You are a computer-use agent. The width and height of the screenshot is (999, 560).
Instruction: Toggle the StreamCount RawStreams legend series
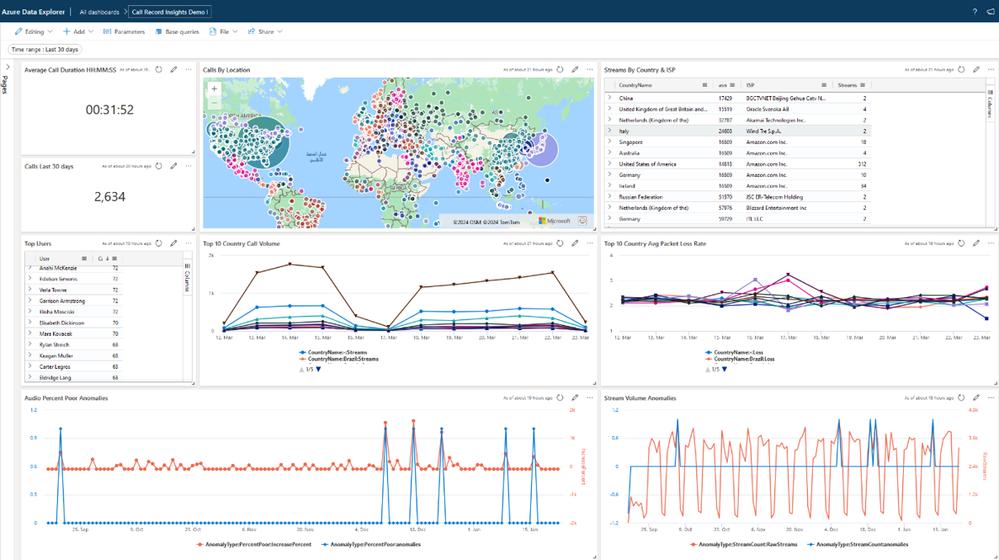744,545
